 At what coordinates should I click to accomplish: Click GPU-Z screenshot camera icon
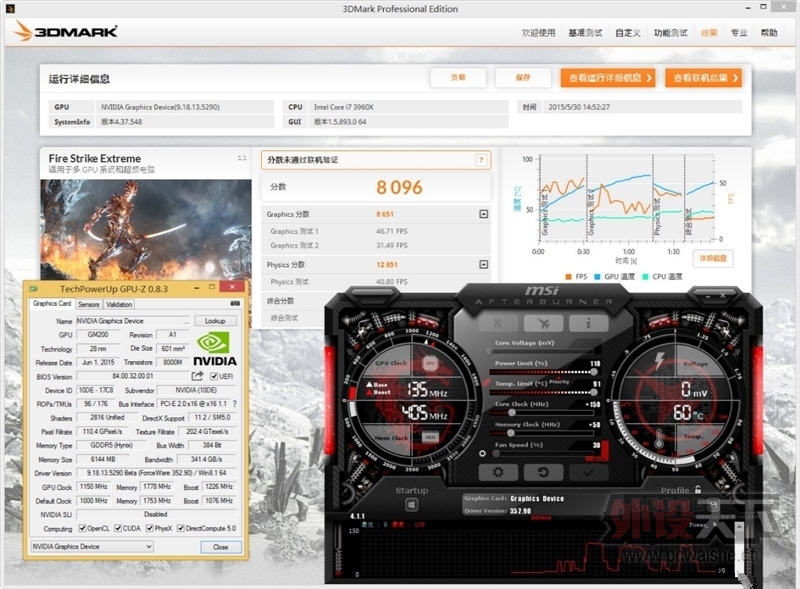[235, 304]
